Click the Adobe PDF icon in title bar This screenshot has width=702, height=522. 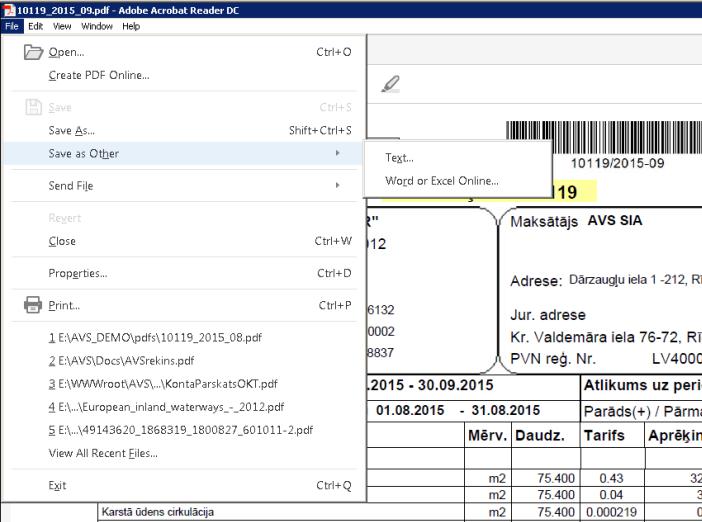tap(9, 10)
